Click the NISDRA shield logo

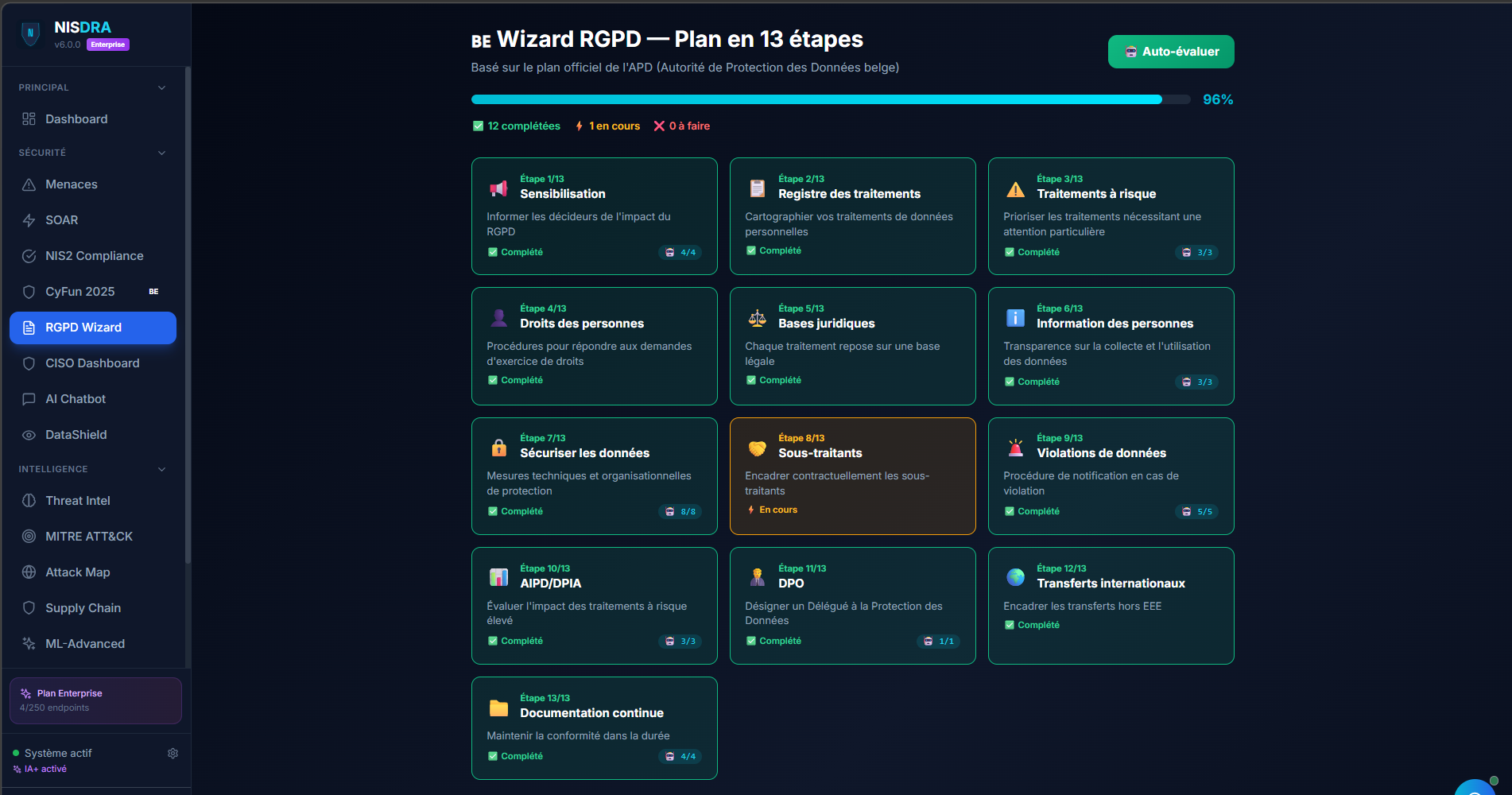tap(30, 33)
